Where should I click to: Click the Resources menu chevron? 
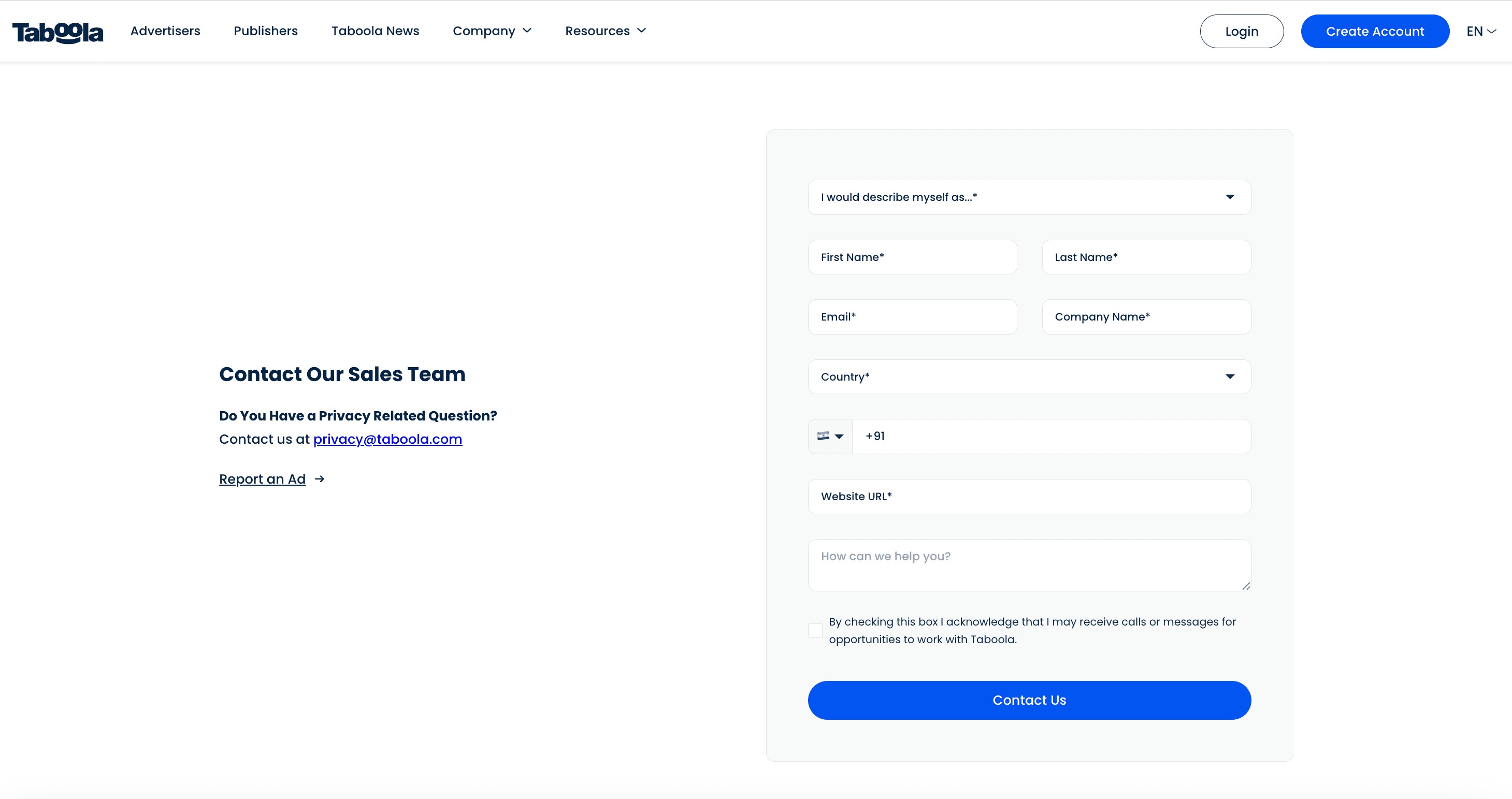(642, 31)
